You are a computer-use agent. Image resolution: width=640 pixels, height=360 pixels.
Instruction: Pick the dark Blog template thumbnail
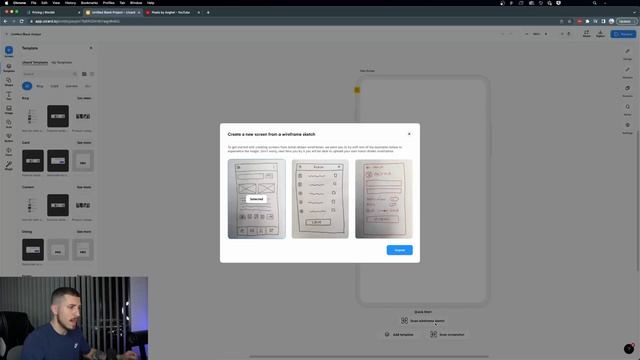pos(58,116)
